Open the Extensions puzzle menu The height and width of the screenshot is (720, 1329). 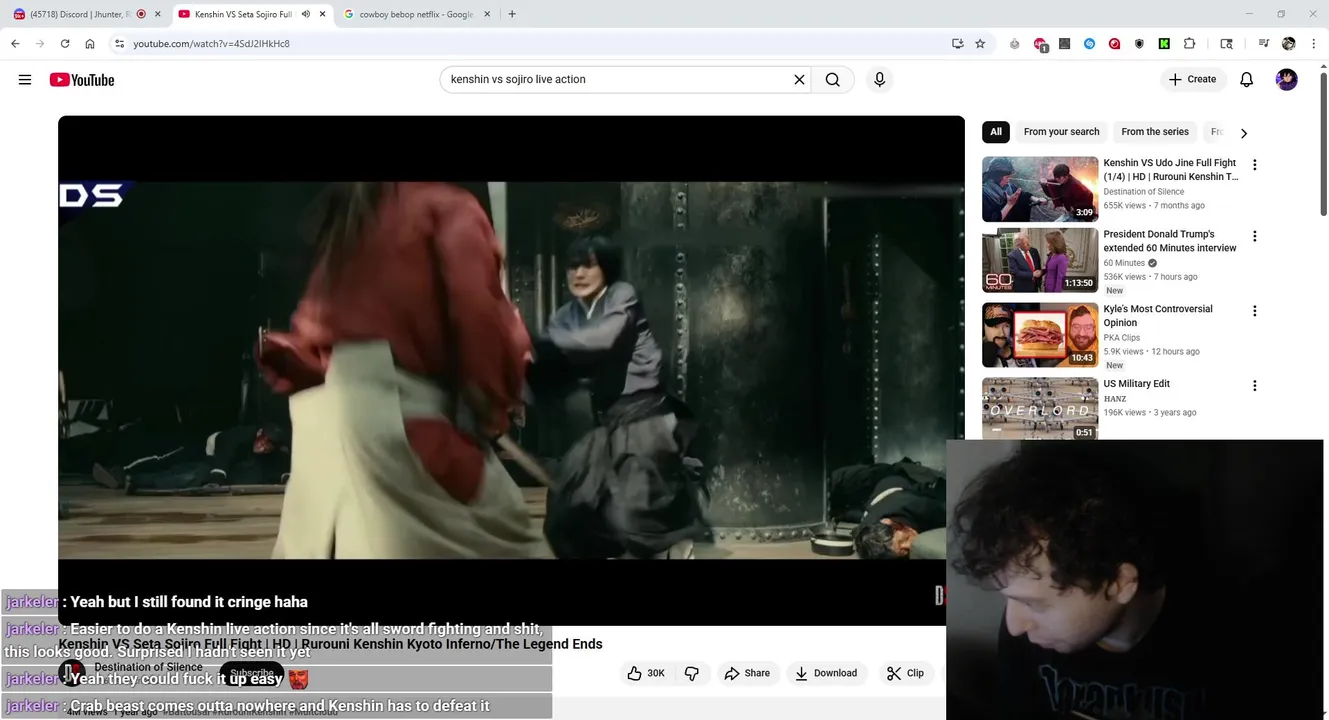pos(1189,44)
